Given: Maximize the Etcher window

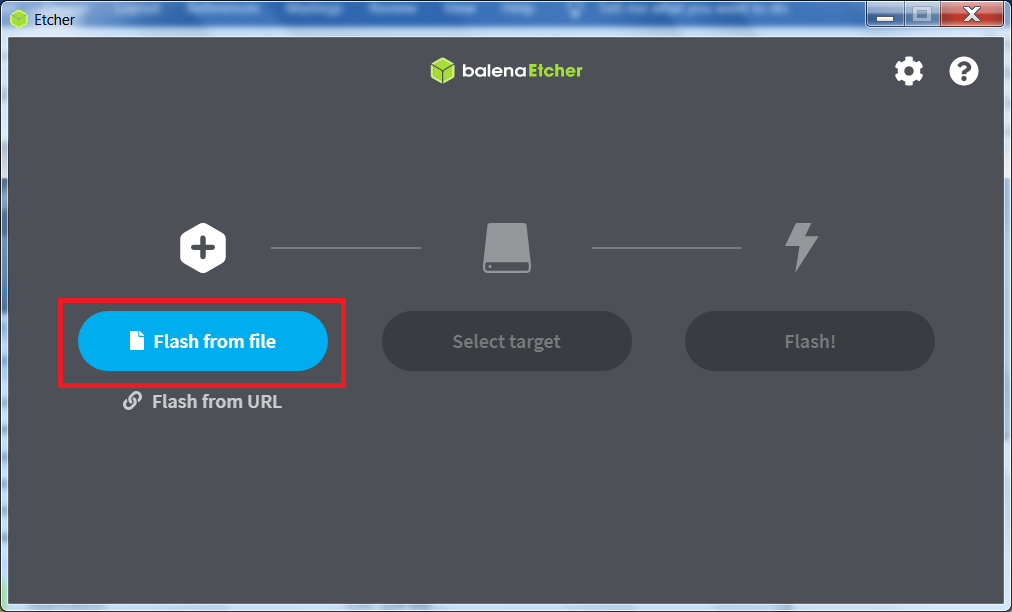Looking at the screenshot, I should [922, 14].
